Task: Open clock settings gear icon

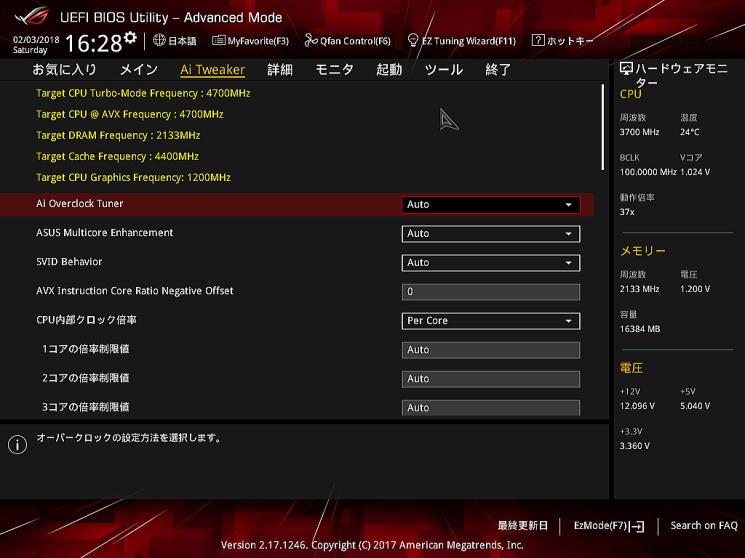Action: pos(130,38)
